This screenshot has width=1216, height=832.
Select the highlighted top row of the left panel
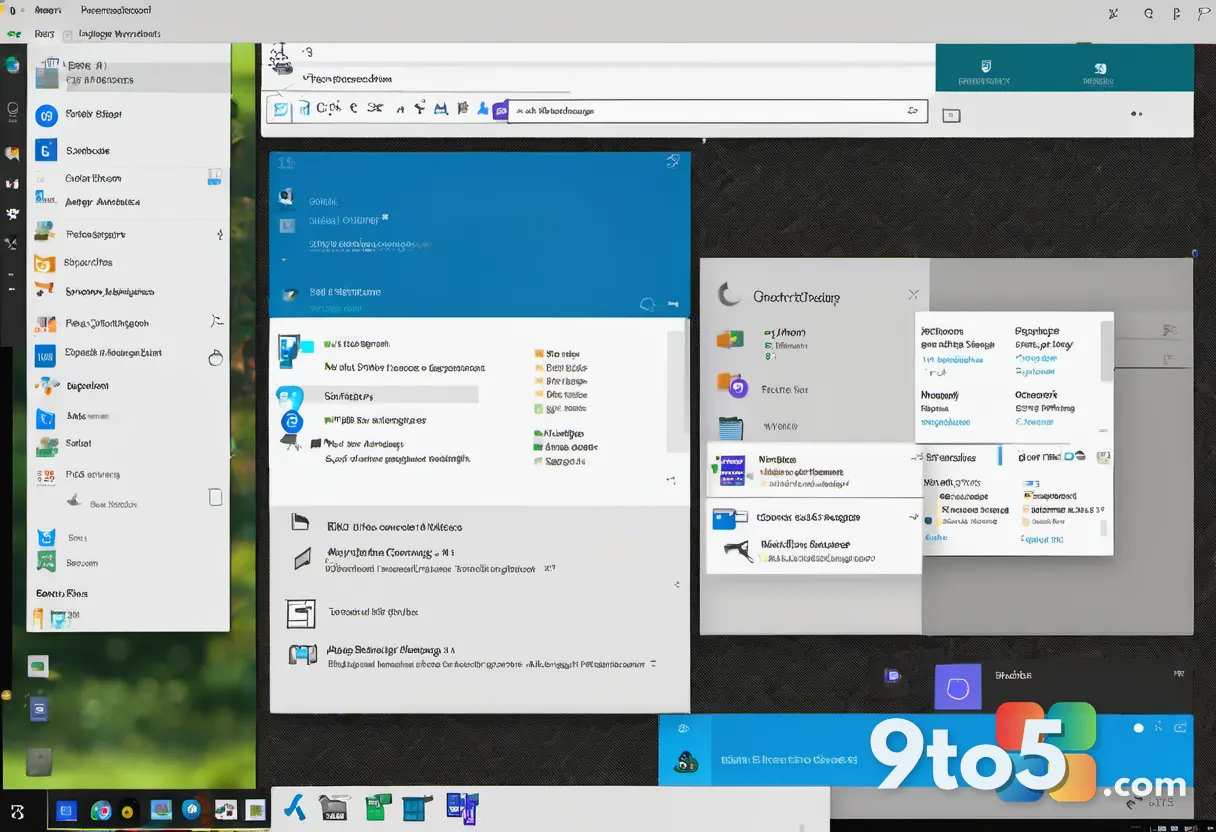[130, 77]
